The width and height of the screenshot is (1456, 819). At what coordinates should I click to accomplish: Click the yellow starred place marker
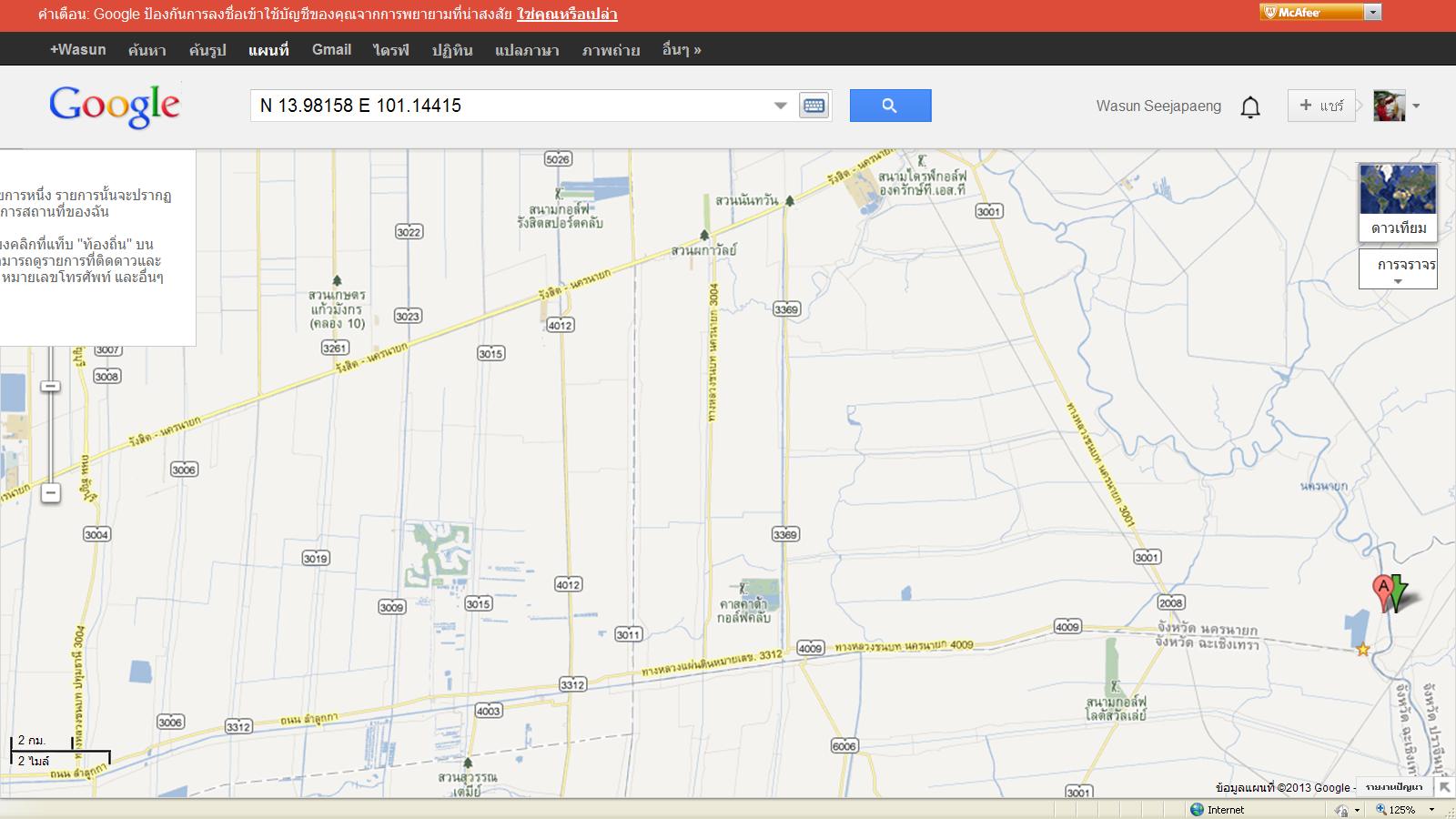point(1363,650)
